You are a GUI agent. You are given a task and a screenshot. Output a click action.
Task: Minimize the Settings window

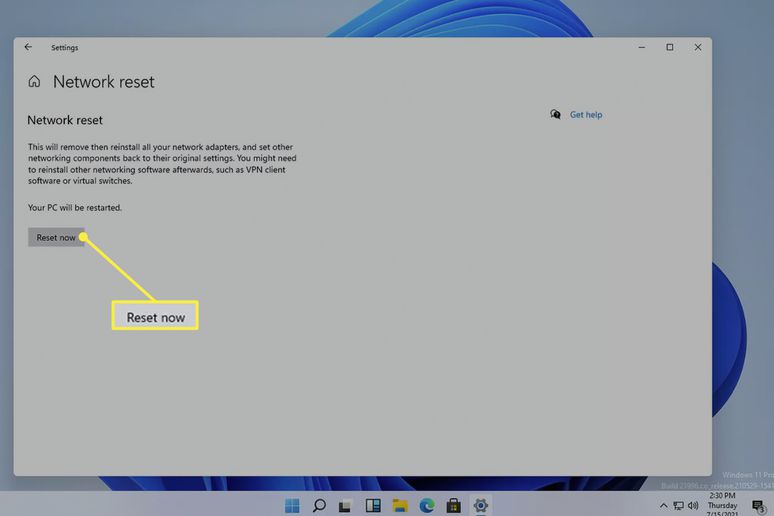coord(642,47)
